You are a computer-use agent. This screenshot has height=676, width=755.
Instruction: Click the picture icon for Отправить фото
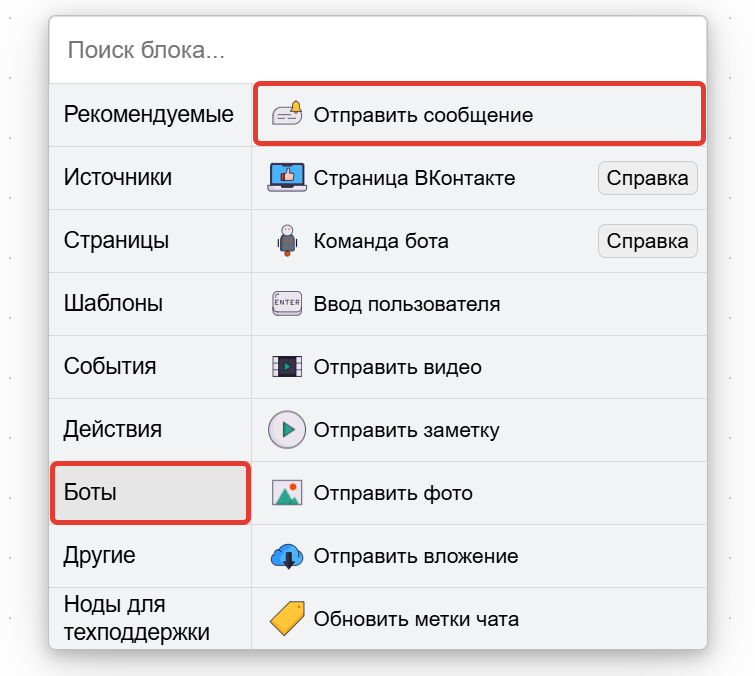coord(287,493)
